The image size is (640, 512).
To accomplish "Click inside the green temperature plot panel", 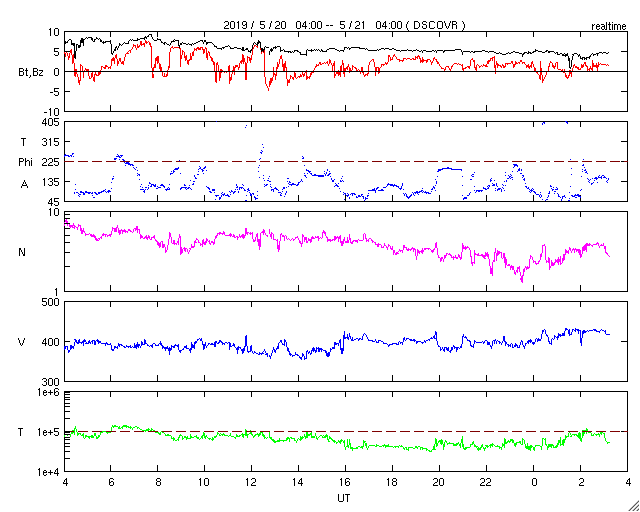I will click(x=346, y=432).
